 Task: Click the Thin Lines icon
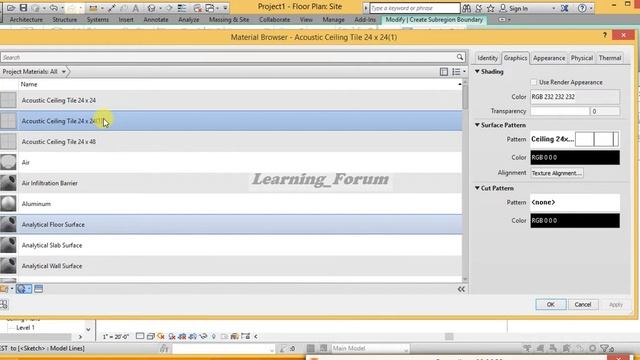pos(182,8)
